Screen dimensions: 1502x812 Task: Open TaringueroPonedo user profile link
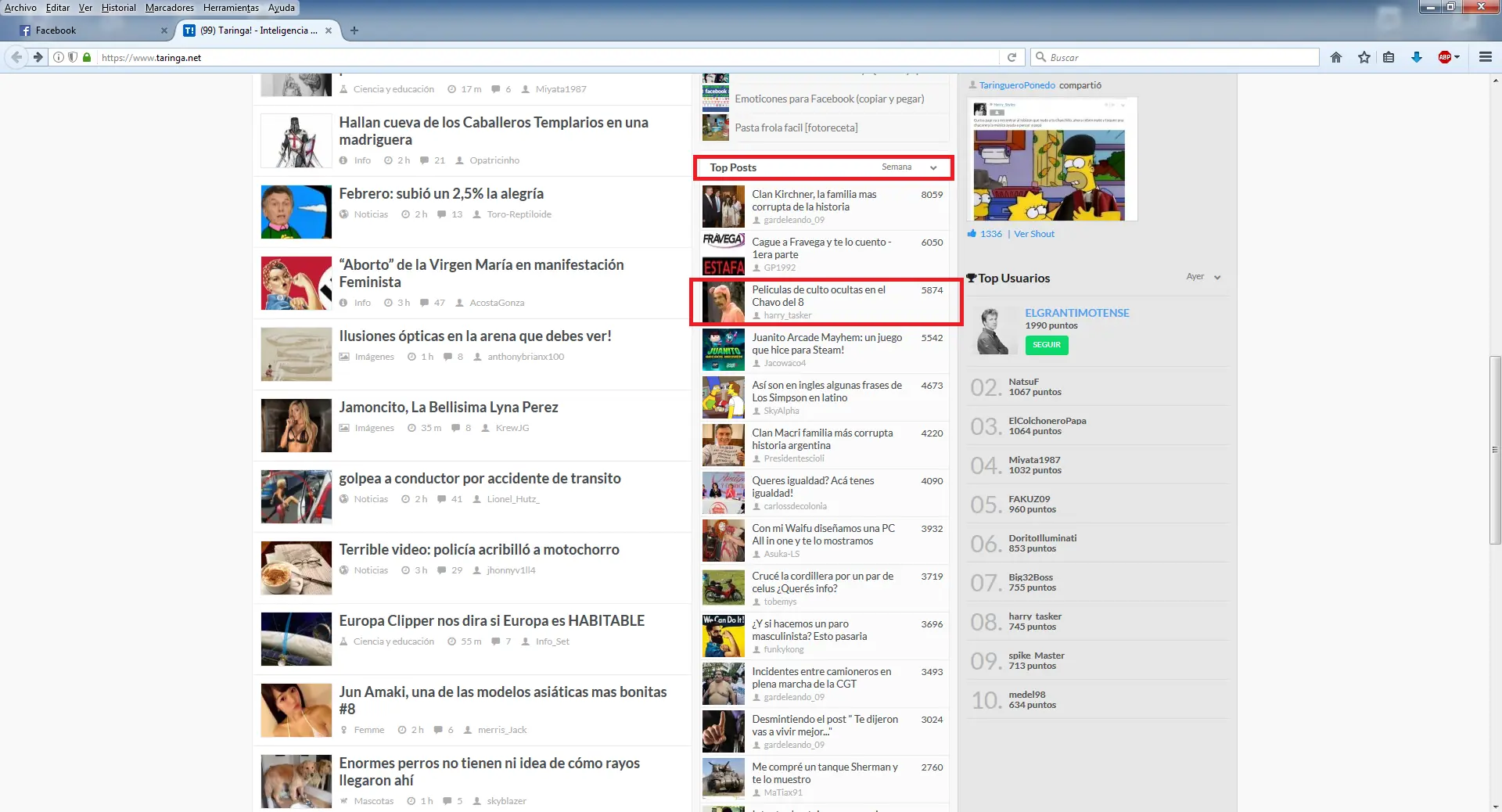[x=1017, y=85]
